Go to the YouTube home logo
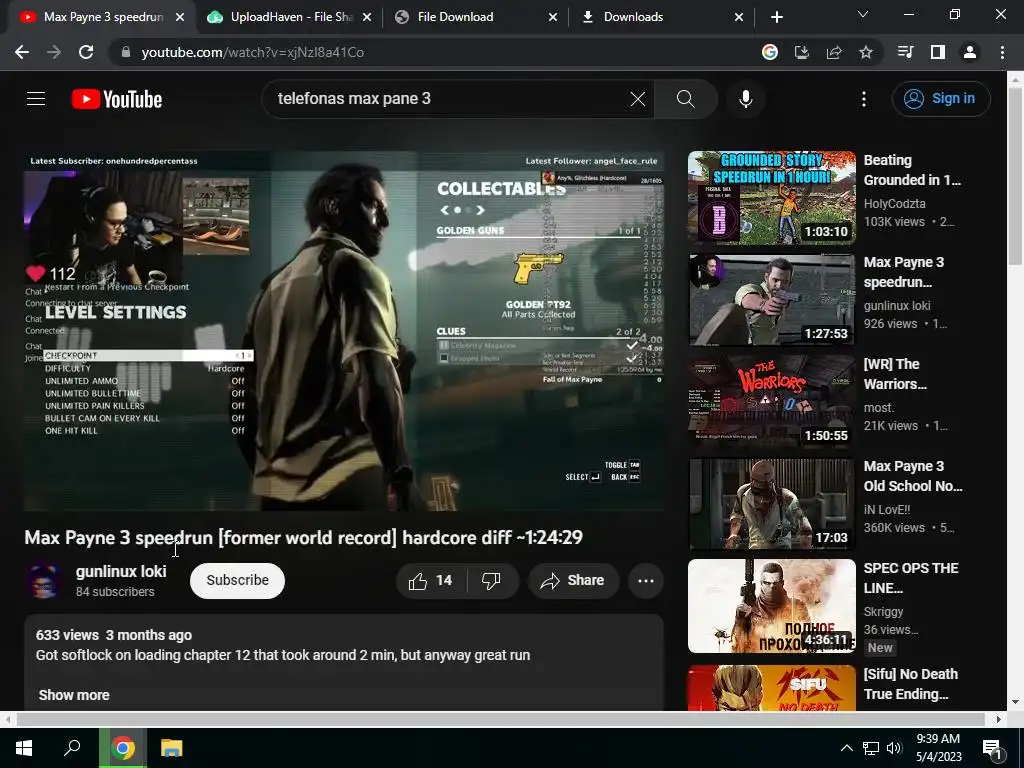Image resolution: width=1024 pixels, height=768 pixels. (x=117, y=99)
